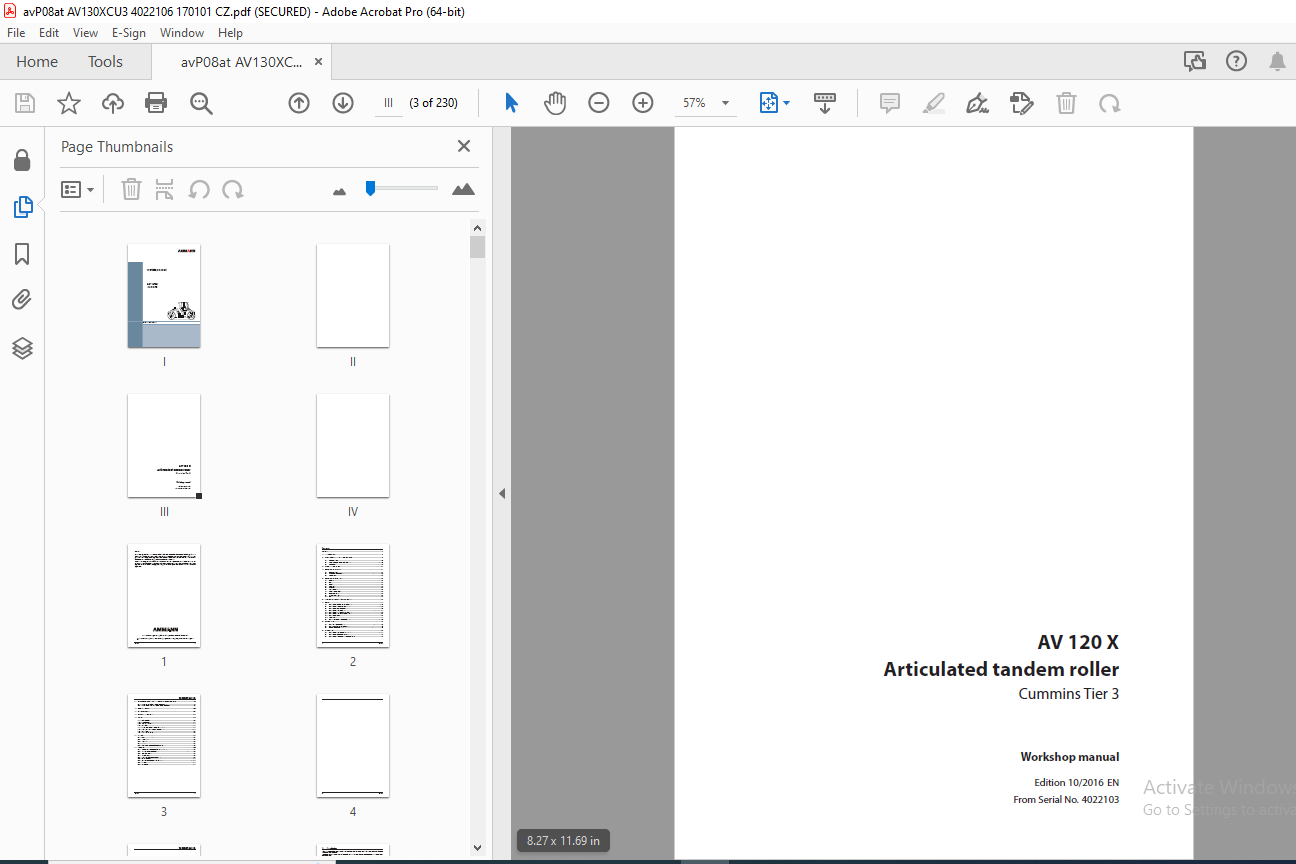Click the thumbnails panel scroll down arrow
The width and height of the screenshot is (1296, 864).
(478, 848)
